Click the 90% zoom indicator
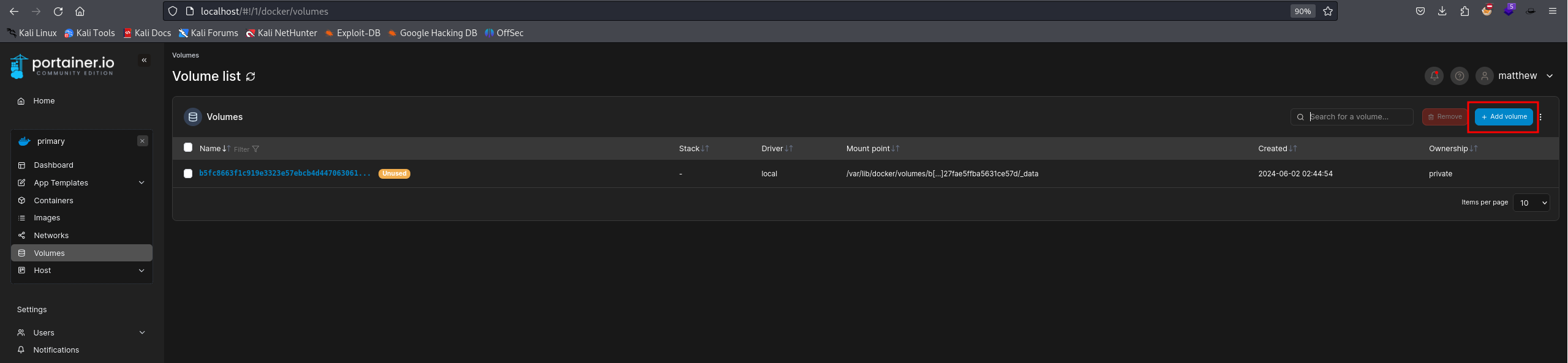 [x=1303, y=11]
